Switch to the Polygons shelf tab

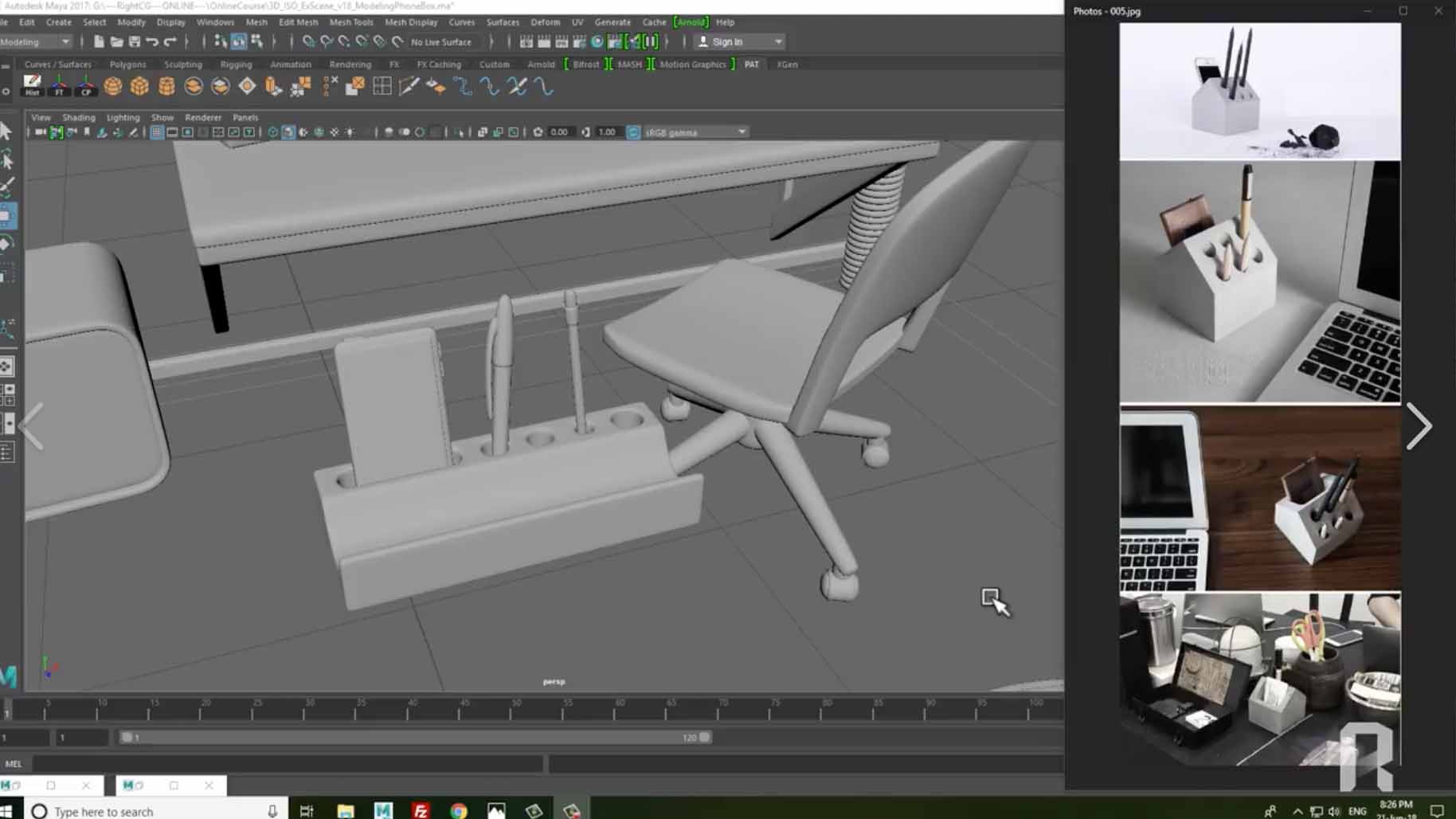(127, 65)
